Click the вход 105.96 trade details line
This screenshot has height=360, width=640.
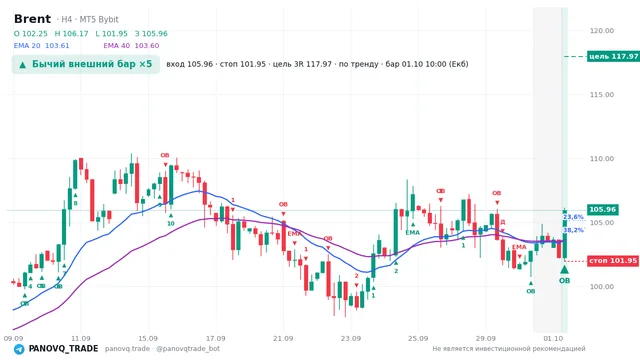(317, 64)
